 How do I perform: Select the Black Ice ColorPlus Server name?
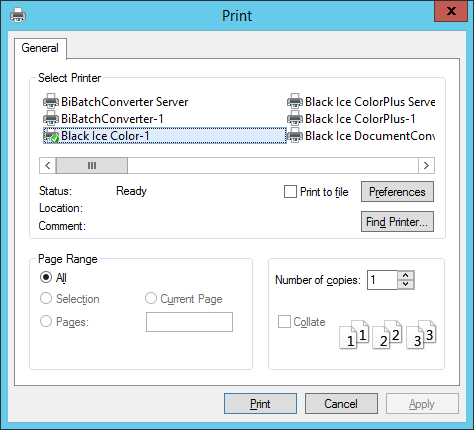pyautogui.click(x=370, y=102)
